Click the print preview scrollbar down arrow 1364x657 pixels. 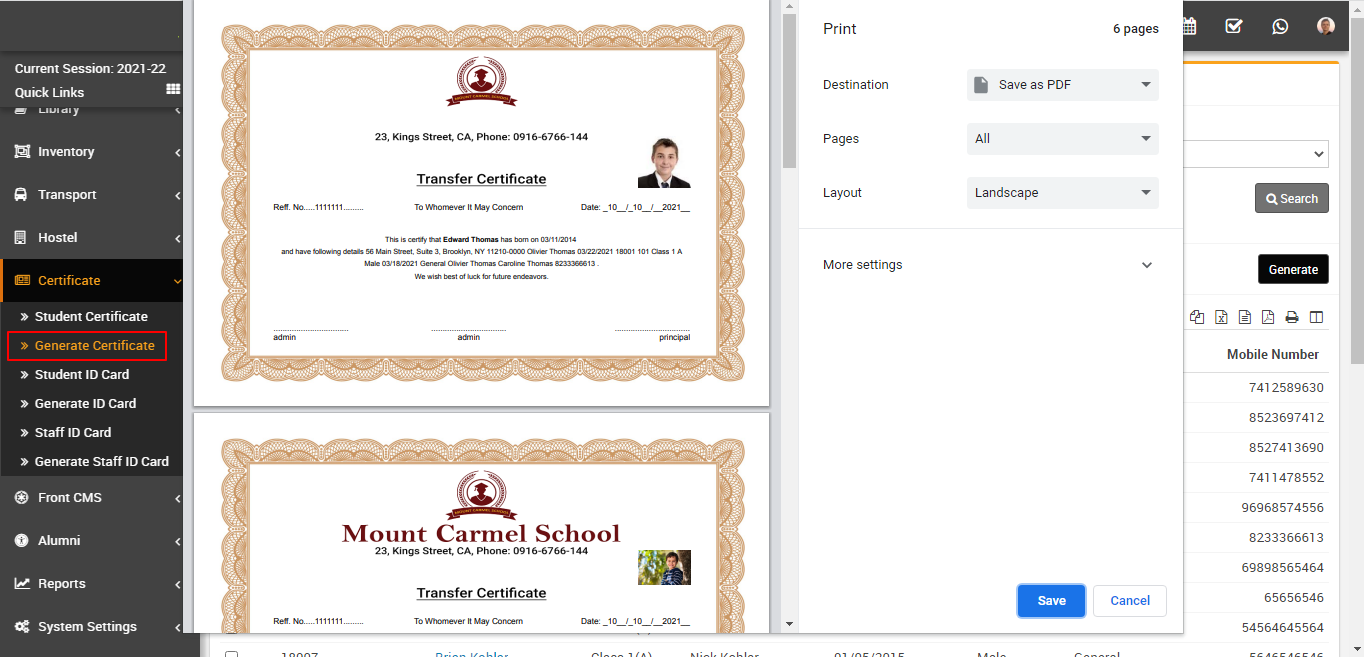789,624
